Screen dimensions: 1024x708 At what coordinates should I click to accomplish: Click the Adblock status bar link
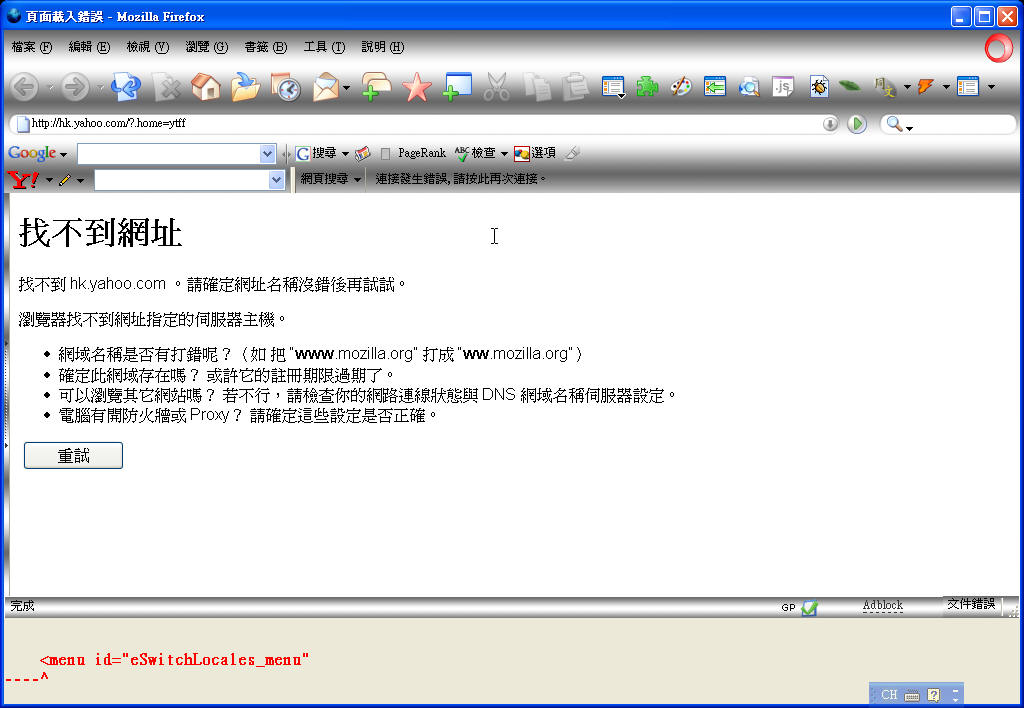(x=882, y=605)
